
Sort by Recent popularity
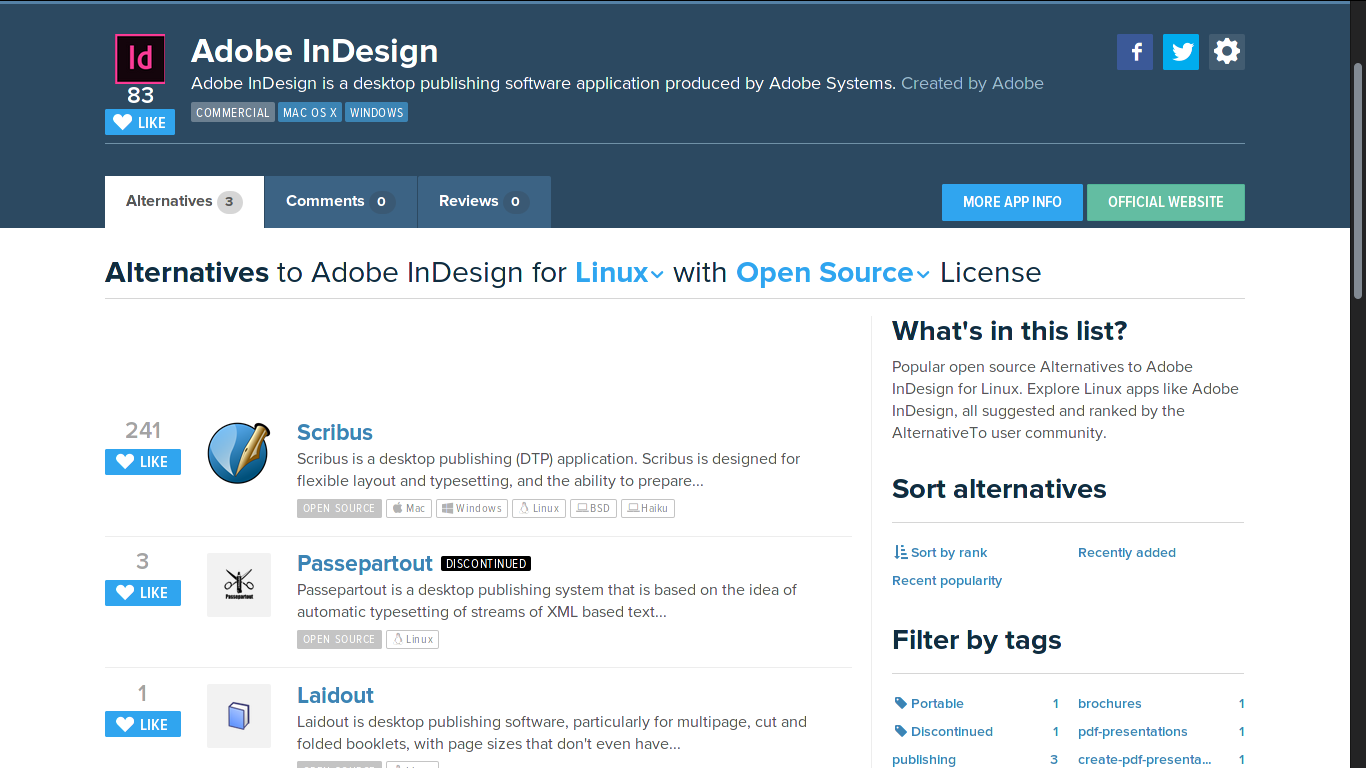tap(947, 580)
